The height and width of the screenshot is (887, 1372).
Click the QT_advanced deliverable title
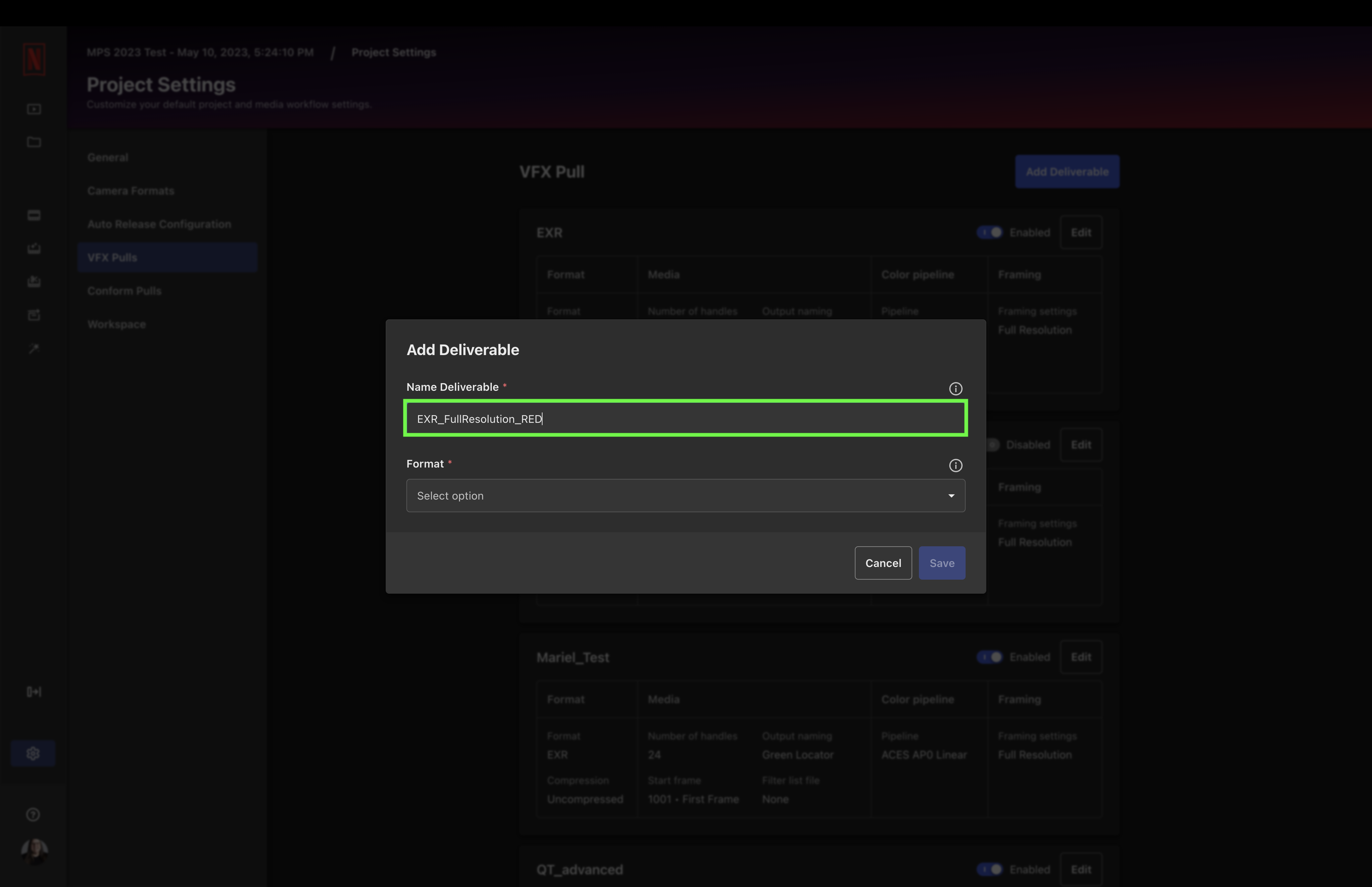click(x=580, y=870)
